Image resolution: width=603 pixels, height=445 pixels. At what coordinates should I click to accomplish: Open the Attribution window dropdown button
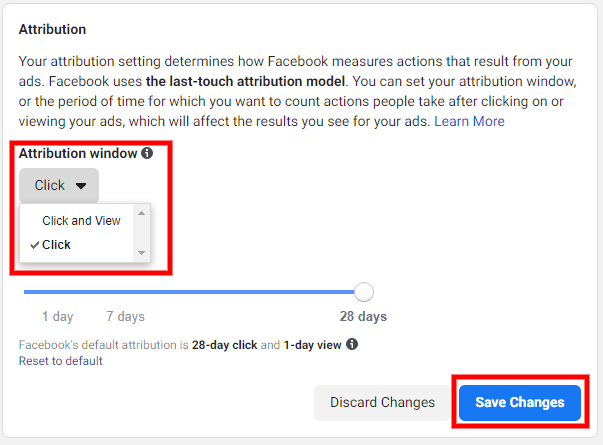point(59,185)
